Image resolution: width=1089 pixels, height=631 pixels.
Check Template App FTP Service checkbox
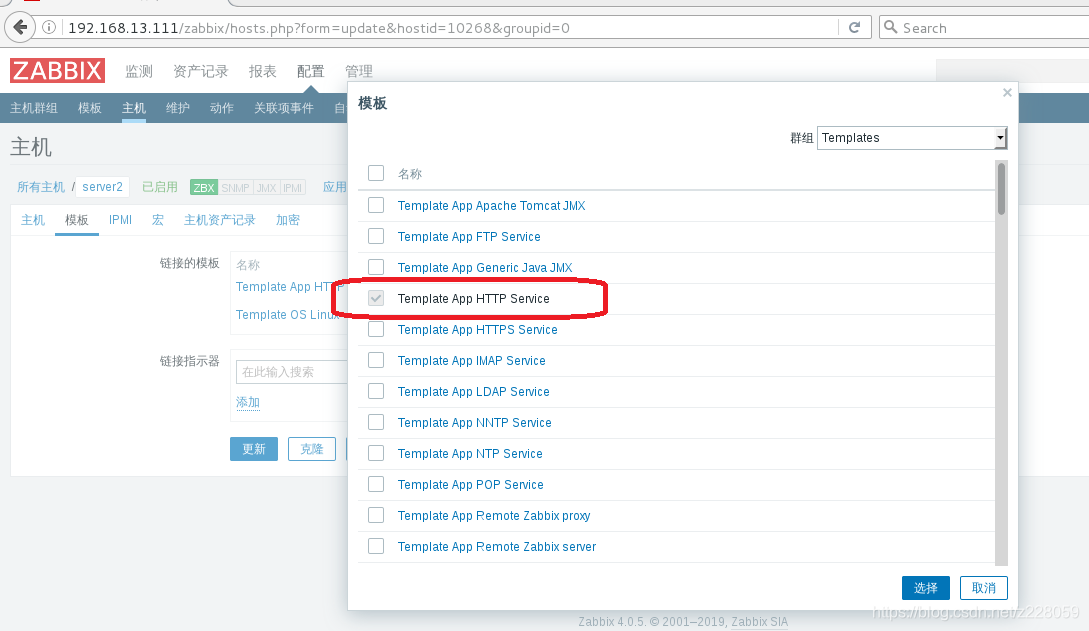click(376, 236)
